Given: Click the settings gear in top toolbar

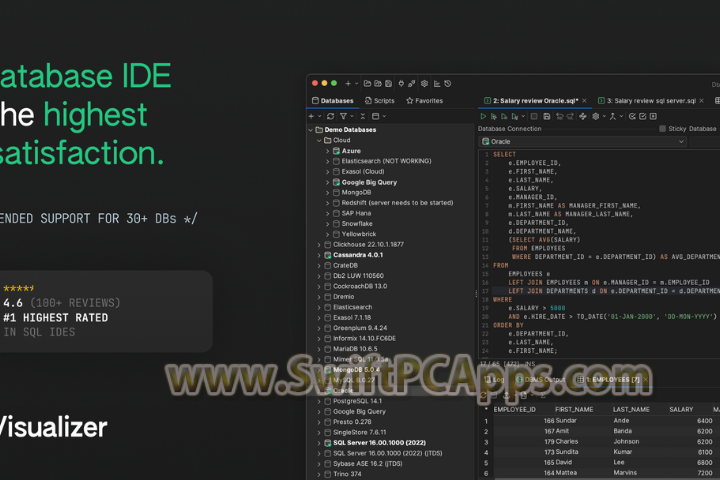Looking at the screenshot, I should [x=425, y=83].
